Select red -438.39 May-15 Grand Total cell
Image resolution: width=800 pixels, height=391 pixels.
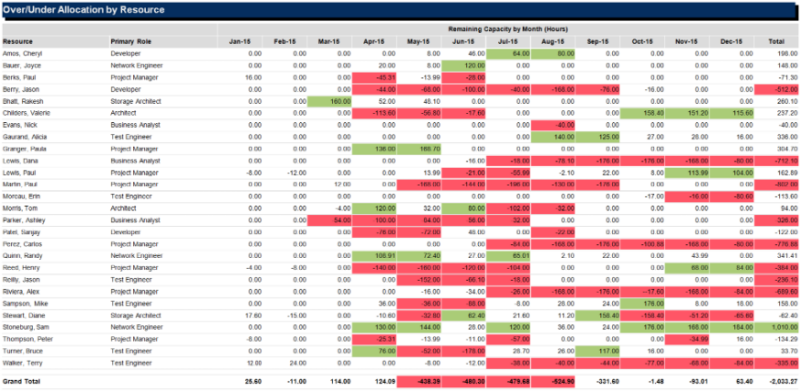[x=418, y=381]
